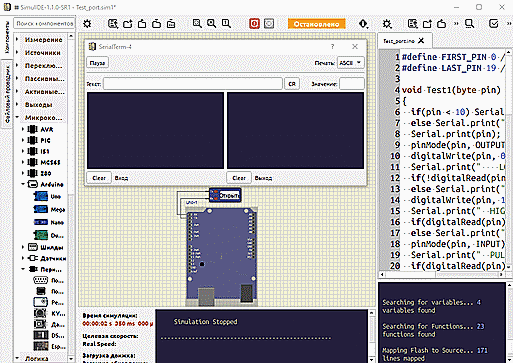
Task: Expand the MCS65 subcategory
Action: 23,162
